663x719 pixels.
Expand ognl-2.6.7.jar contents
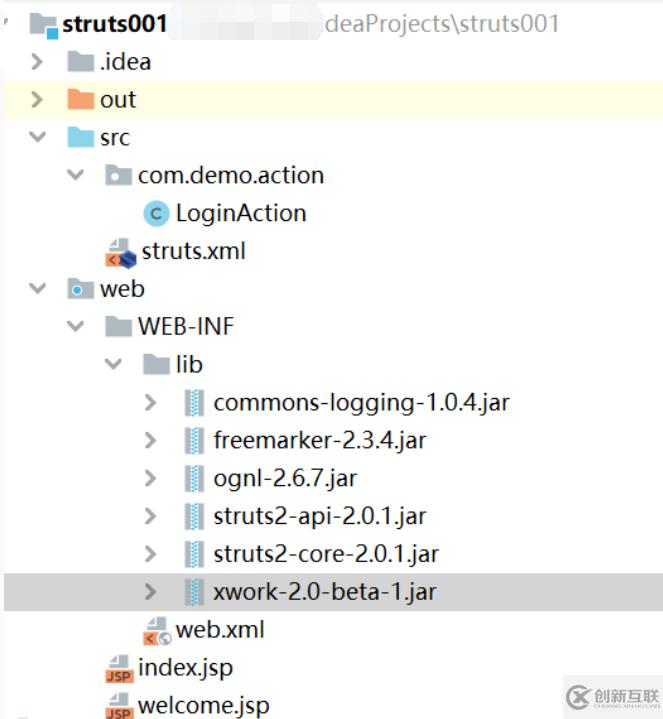click(x=150, y=478)
